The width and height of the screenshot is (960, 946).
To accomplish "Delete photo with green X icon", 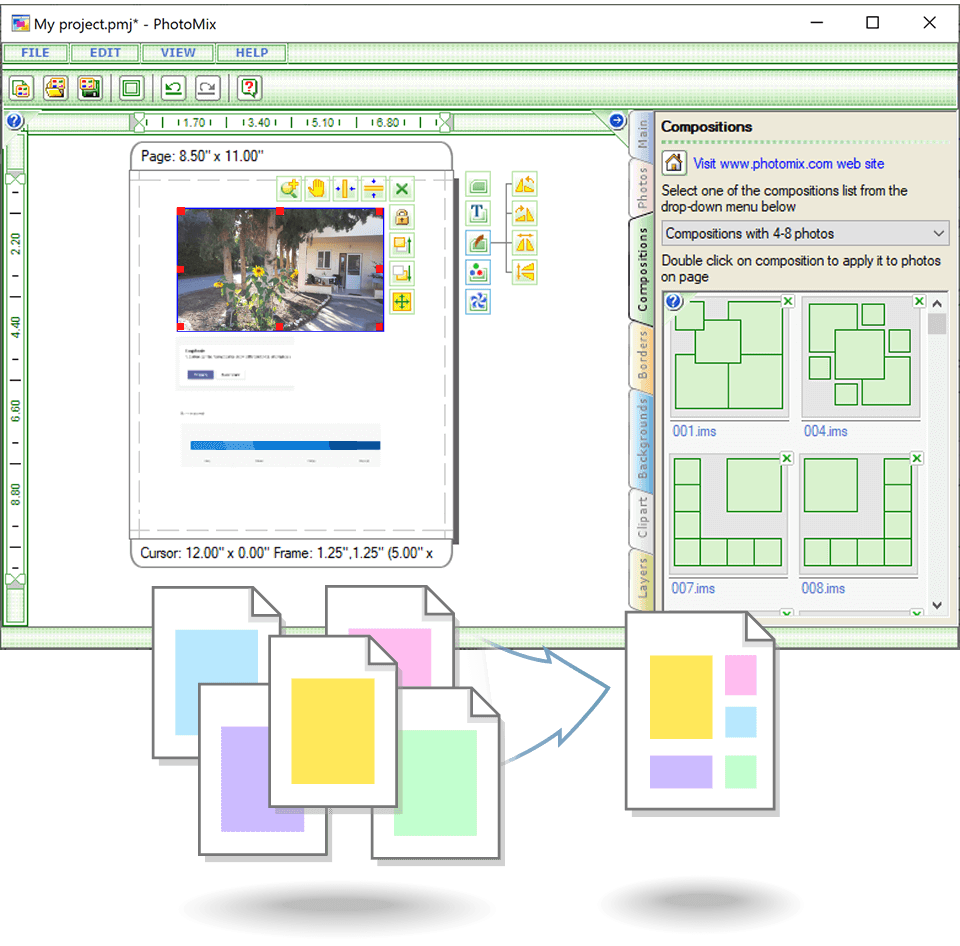I will pyautogui.click(x=402, y=189).
